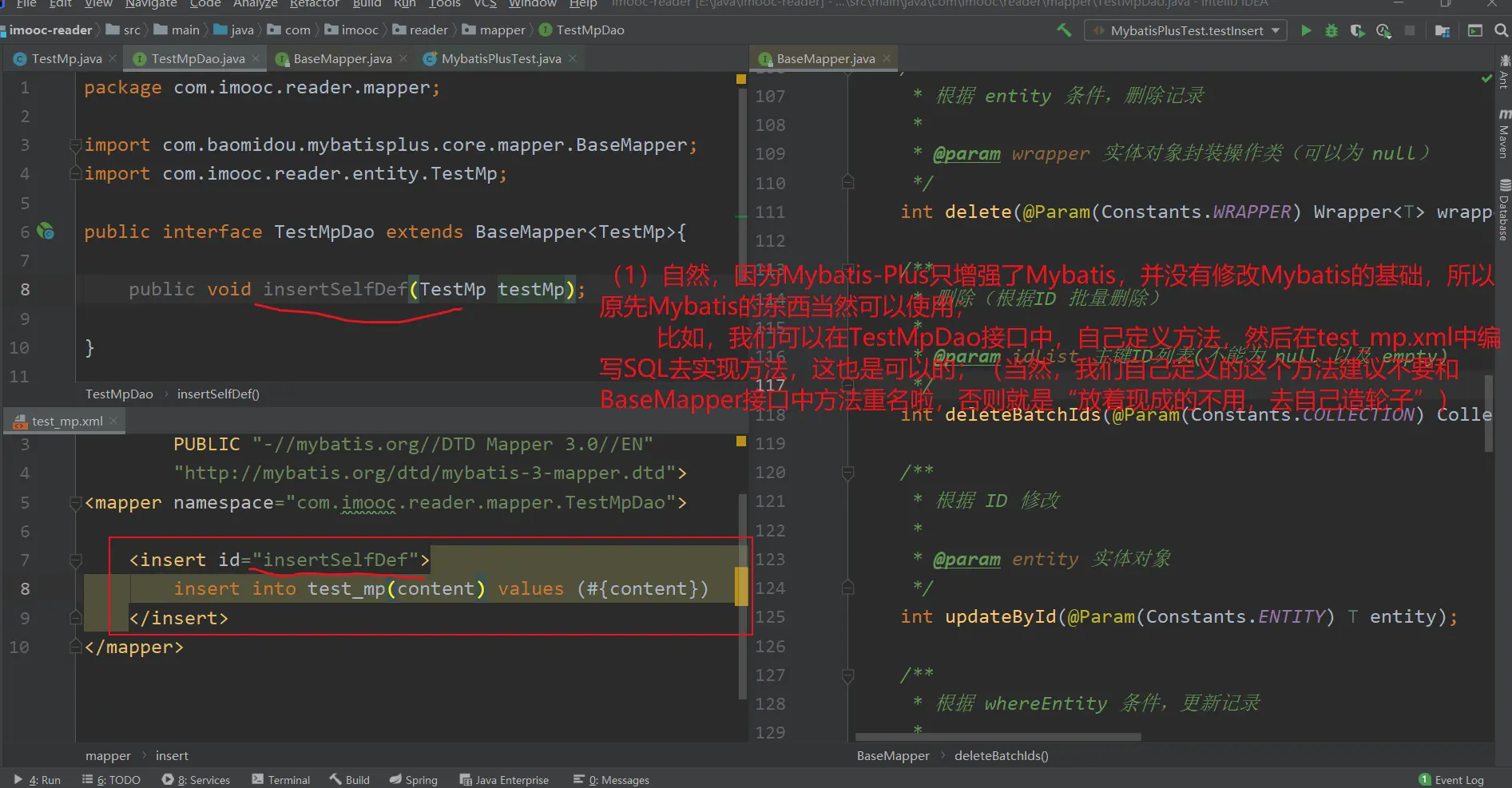Collapse the import block in TestMpDao.java

(75, 145)
